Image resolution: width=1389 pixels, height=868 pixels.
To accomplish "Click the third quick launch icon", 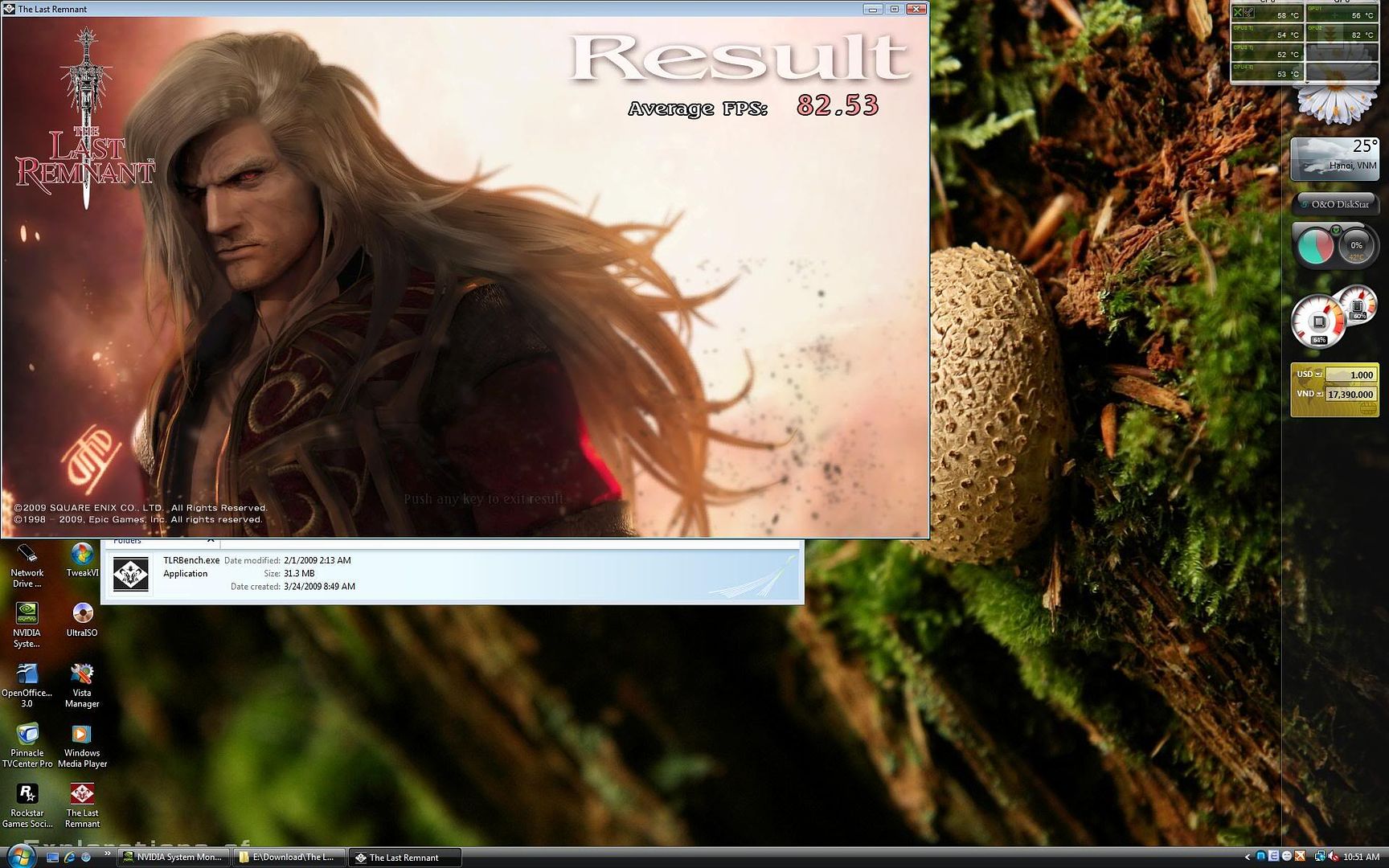I will [85, 858].
